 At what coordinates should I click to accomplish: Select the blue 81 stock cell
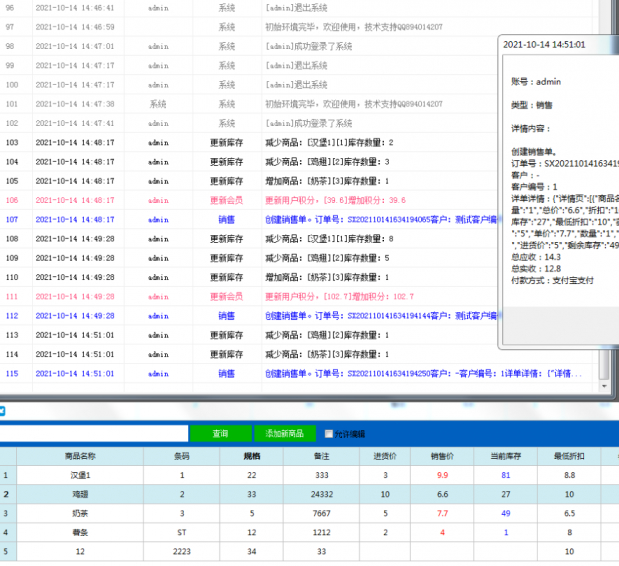click(x=506, y=475)
